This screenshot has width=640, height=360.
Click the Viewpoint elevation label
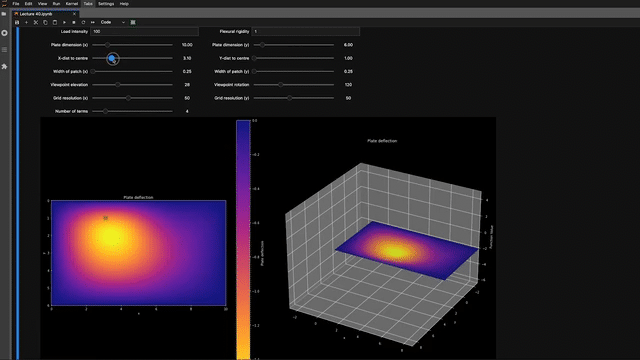69,85
